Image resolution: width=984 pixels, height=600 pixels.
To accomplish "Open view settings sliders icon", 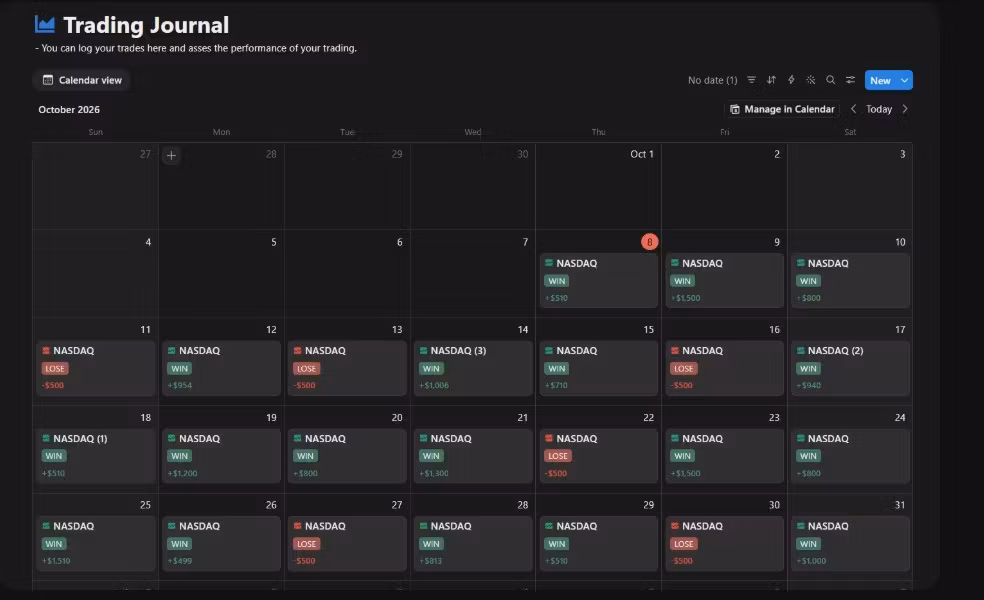I will click(850, 80).
